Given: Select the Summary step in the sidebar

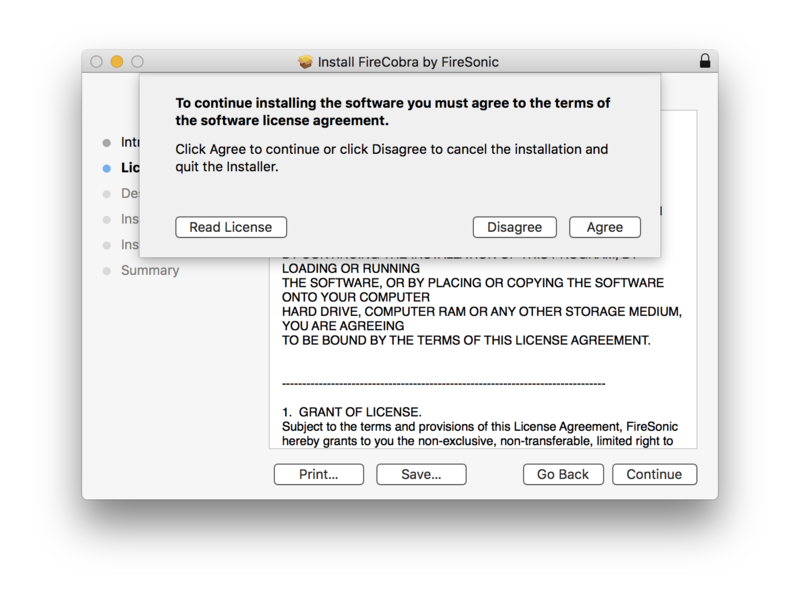Looking at the screenshot, I should 150,270.
